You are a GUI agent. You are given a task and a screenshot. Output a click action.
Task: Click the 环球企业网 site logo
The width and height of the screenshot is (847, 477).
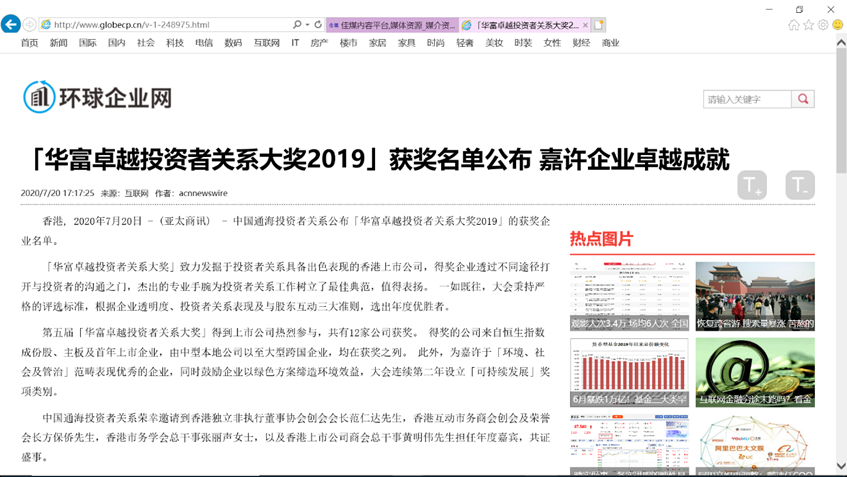click(97, 97)
